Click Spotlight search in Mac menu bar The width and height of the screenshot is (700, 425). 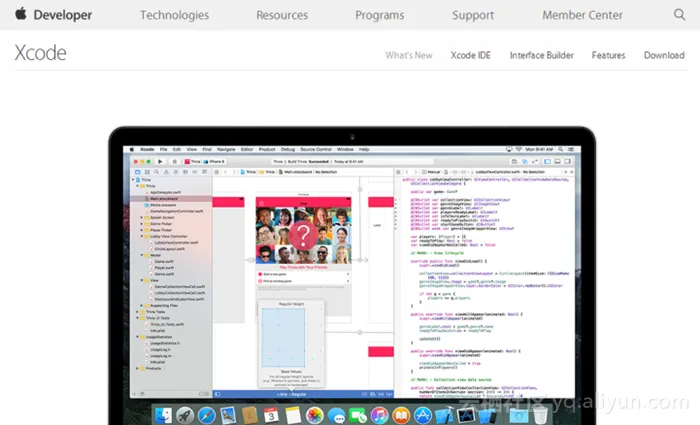(560, 150)
